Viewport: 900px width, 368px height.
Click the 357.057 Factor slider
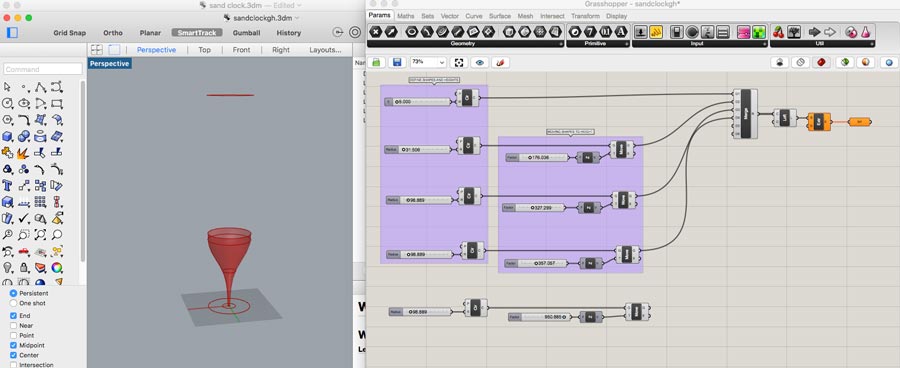tap(536, 264)
